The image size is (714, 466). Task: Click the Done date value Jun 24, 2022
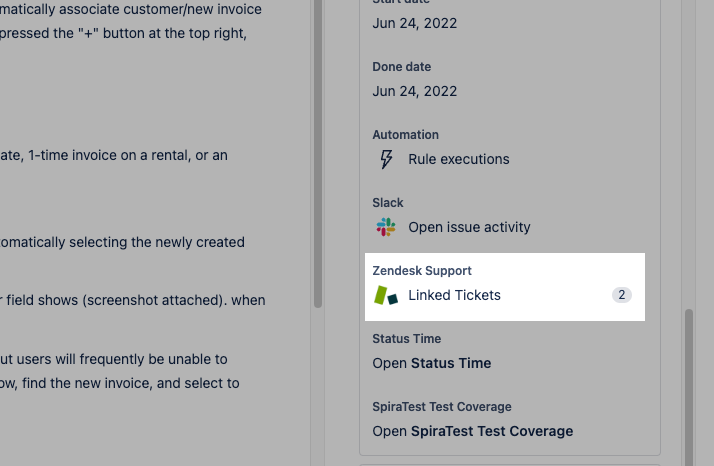(x=414, y=91)
